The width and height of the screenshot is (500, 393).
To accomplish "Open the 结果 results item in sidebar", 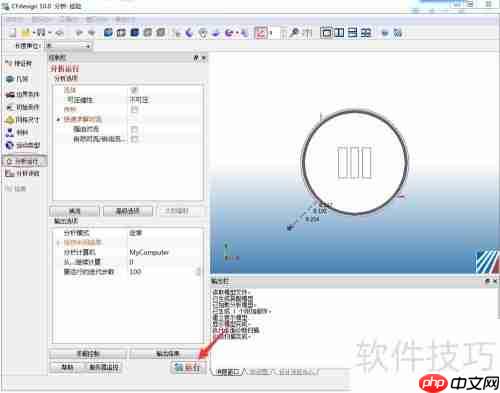I will click(x=16, y=189).
